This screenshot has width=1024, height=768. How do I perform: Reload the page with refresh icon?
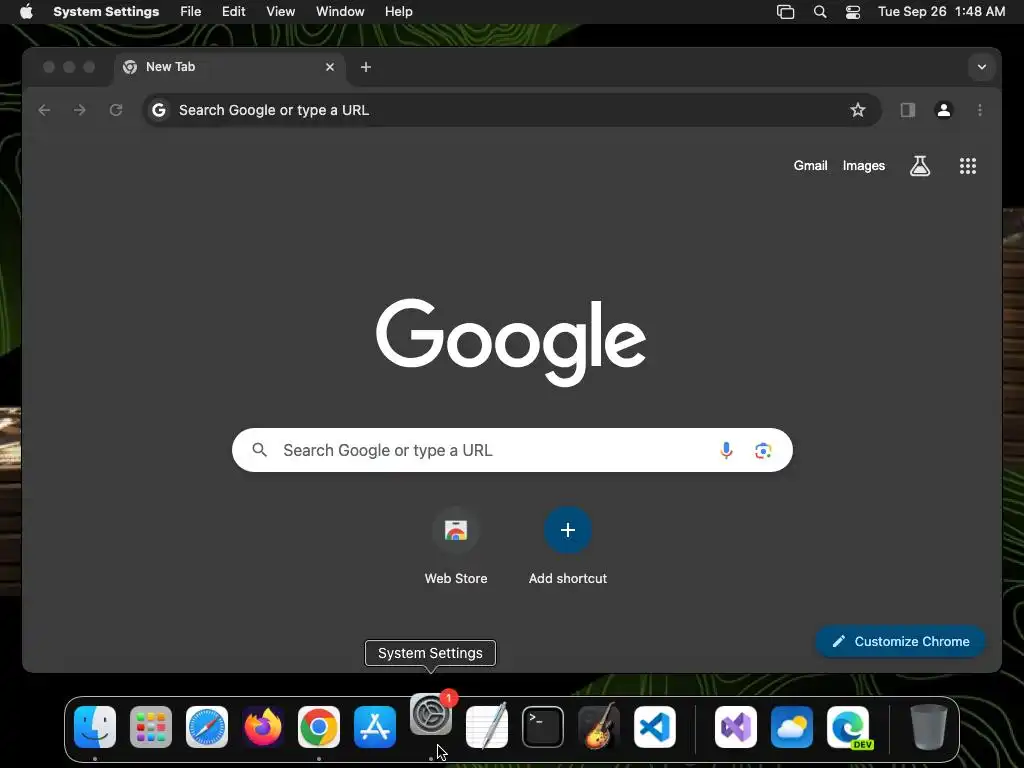click(x=116, y=110)
